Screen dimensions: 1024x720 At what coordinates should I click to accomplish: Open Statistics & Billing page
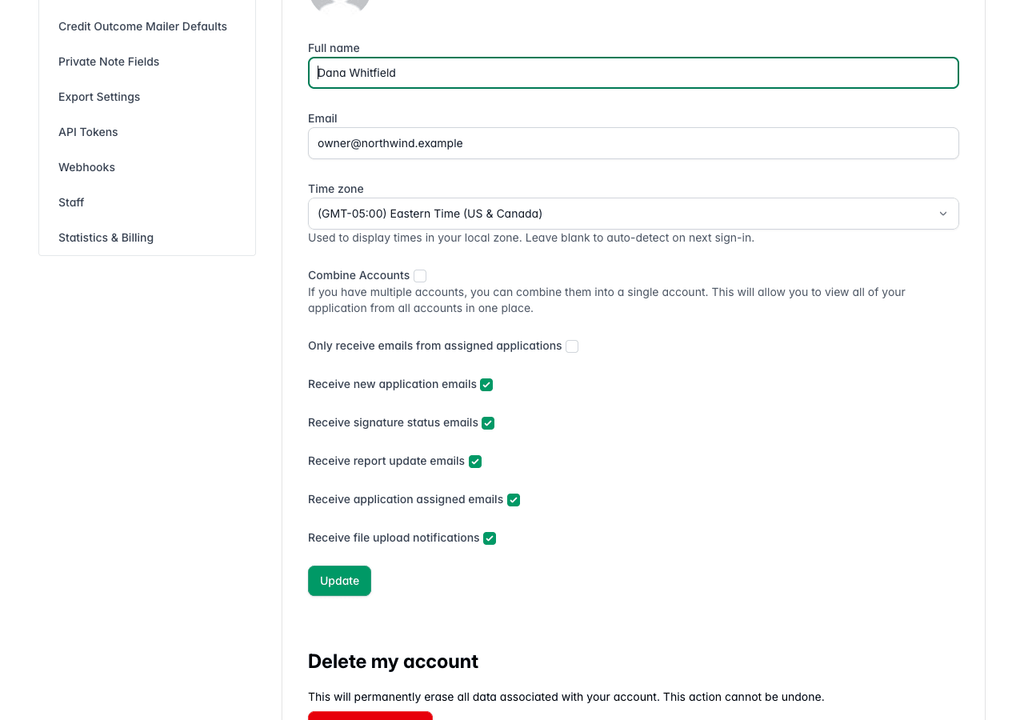106,238
